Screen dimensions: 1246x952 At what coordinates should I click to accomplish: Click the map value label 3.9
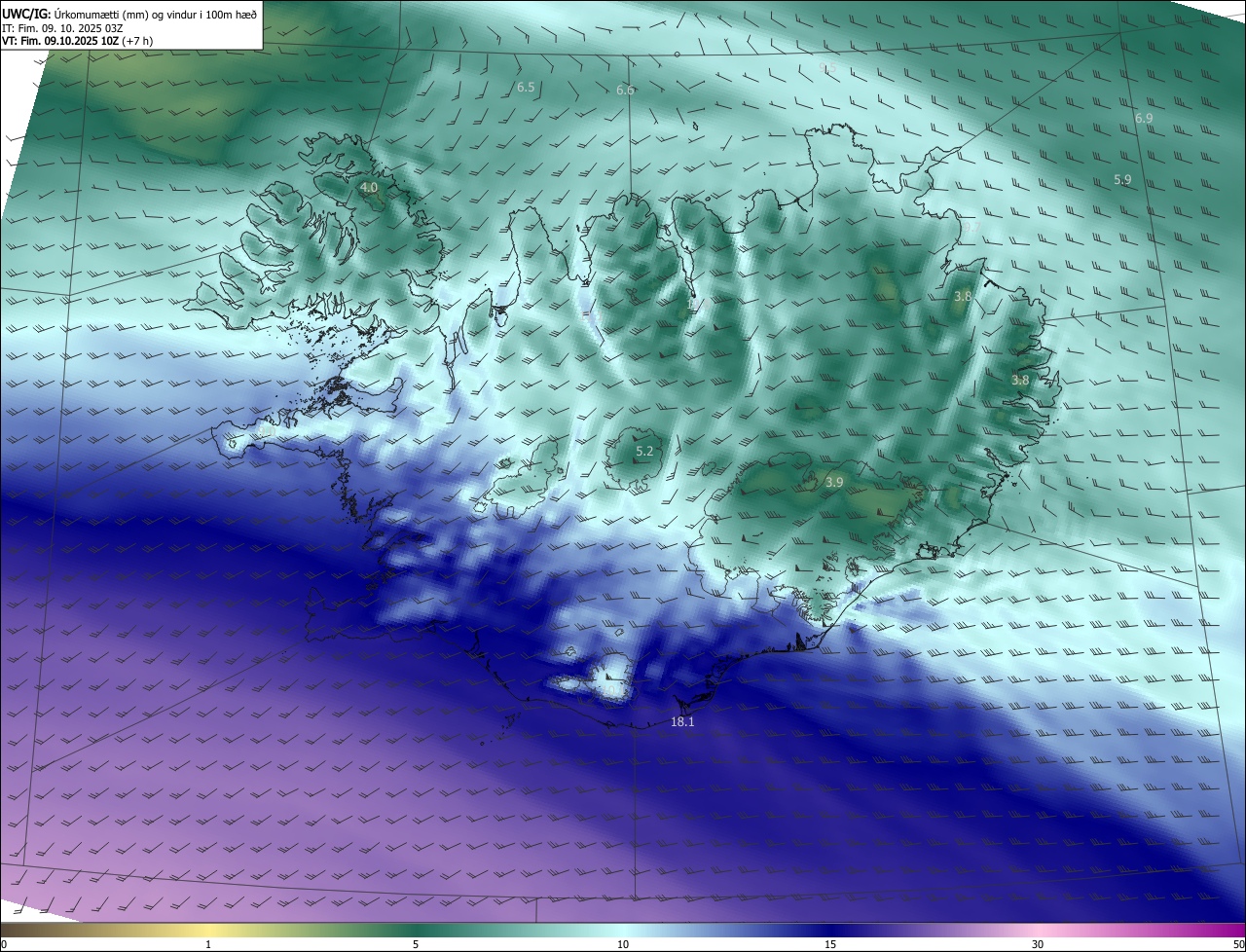pos(834,482)
